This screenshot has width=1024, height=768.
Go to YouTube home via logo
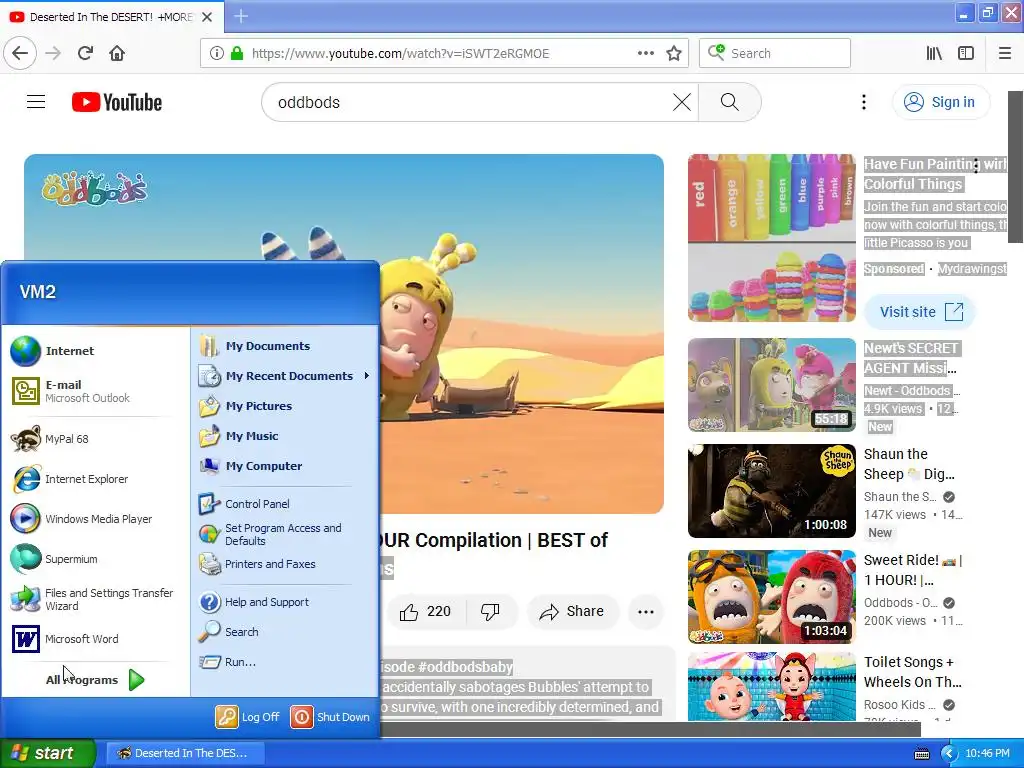[x=117, y=102]
